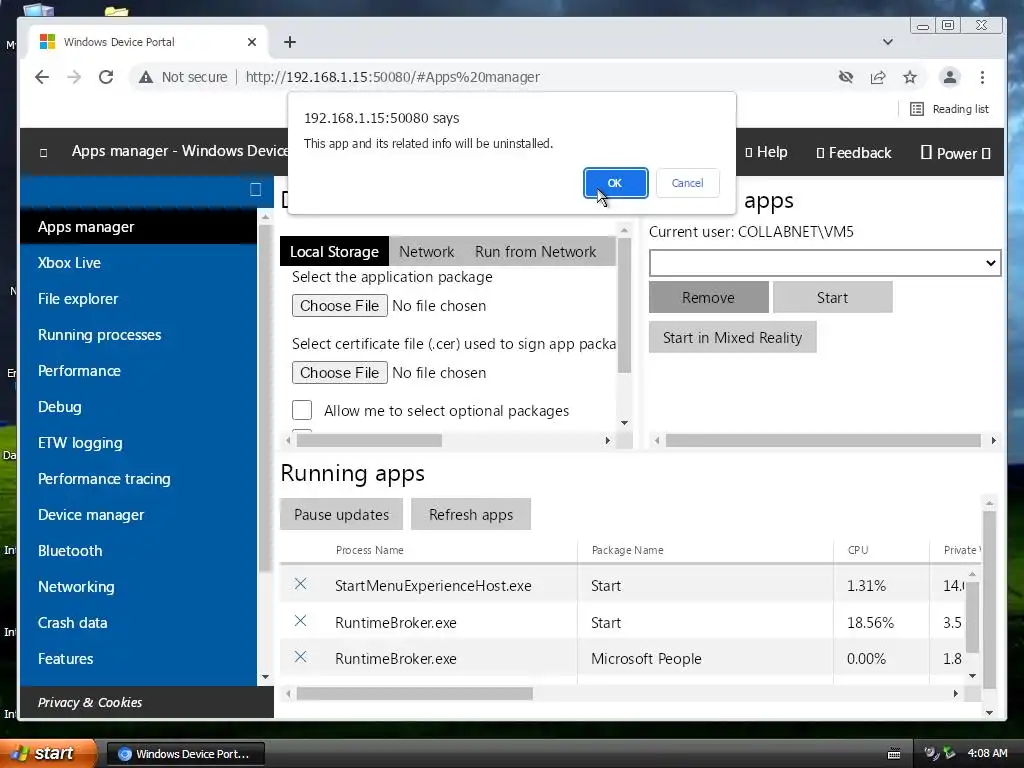This screenshot has height=768, width=1024.
Task: Click the Start app button
Action: click(x=833, y=298)
